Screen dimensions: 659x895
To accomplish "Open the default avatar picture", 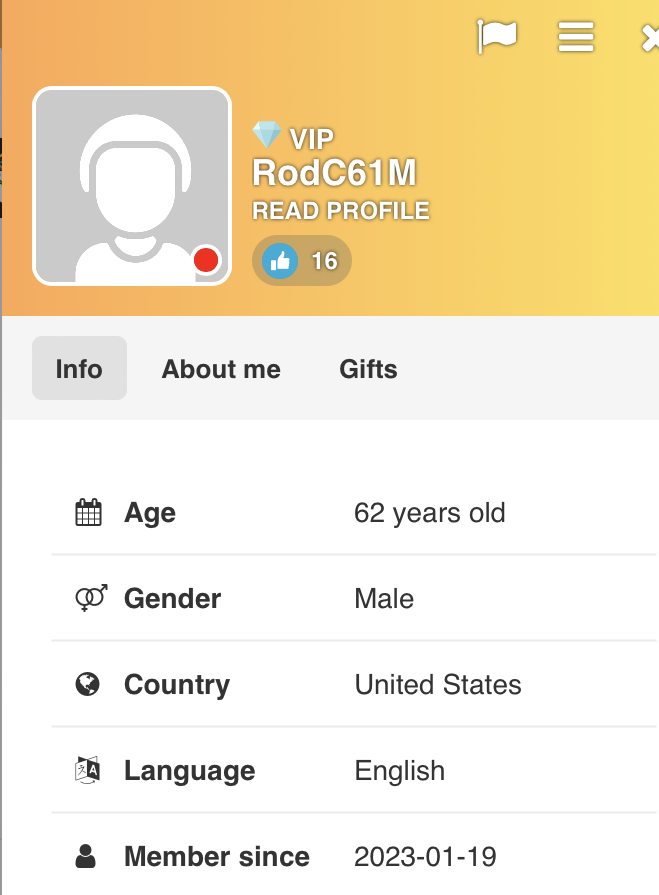I will click(x=132, y=186).
